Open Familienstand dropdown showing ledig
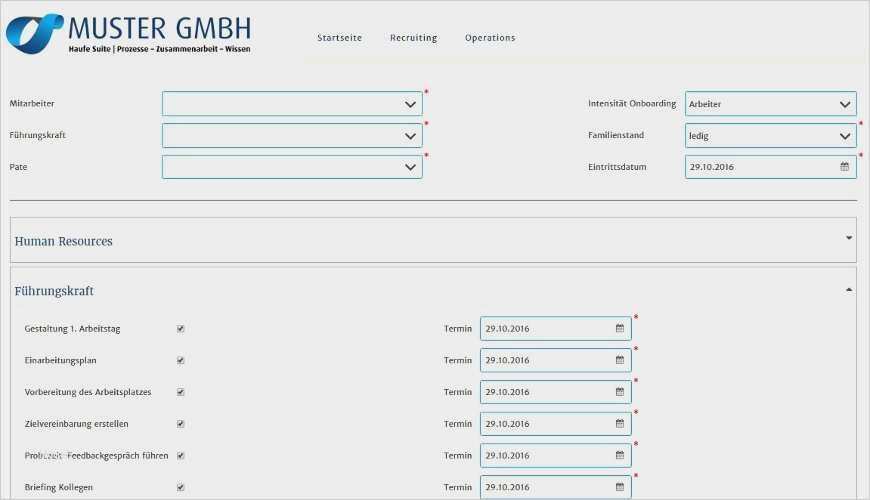Viewport: 870px width, 500px height. (771, 135)
